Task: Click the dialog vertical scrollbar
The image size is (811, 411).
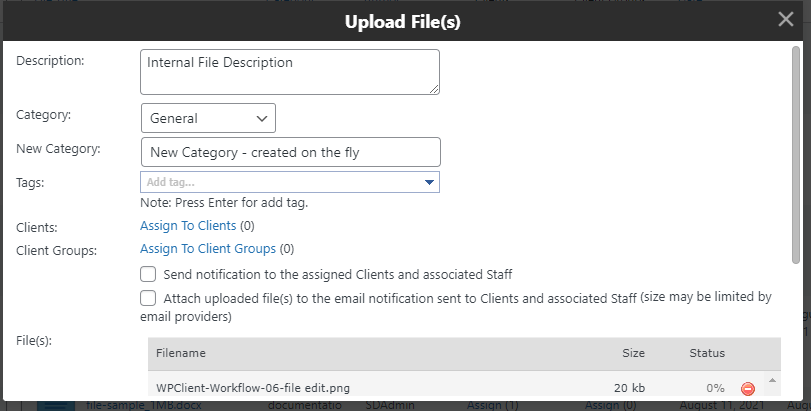Action: coord(796,155)
